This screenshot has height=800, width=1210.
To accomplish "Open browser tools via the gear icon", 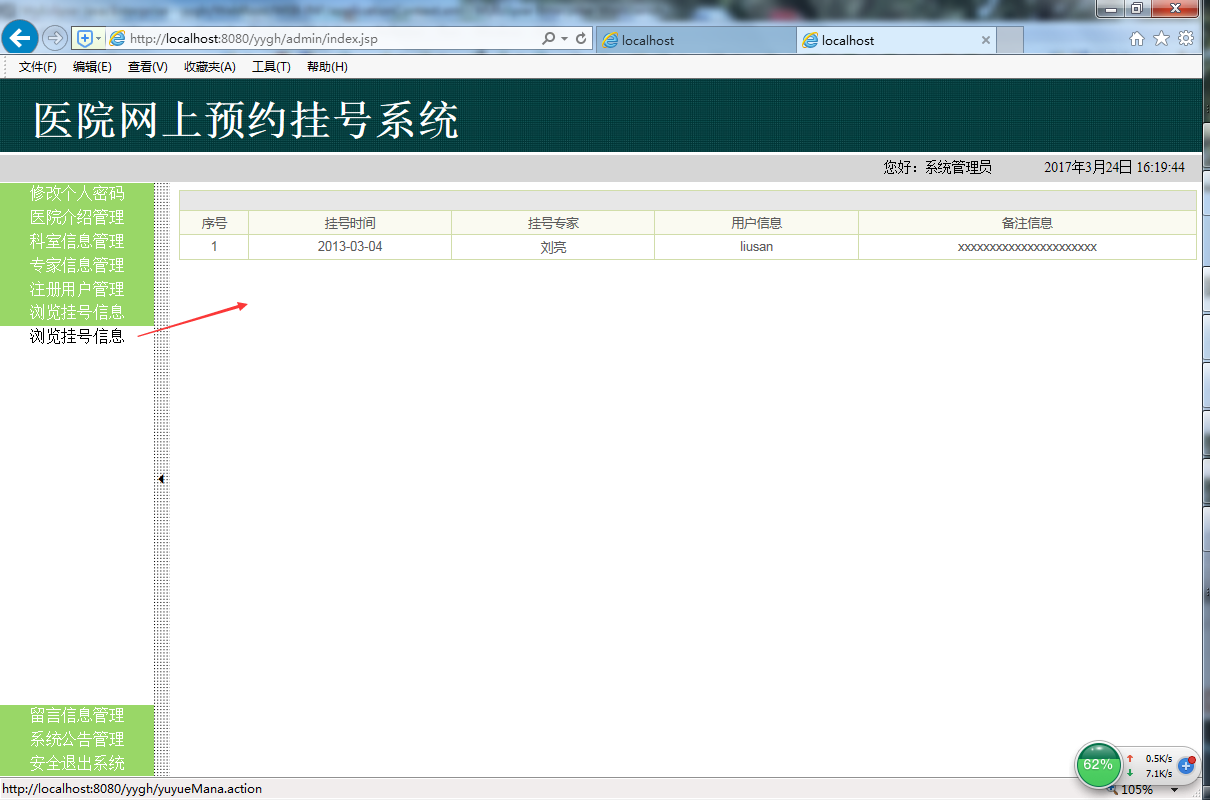I will pos(1186,38).
